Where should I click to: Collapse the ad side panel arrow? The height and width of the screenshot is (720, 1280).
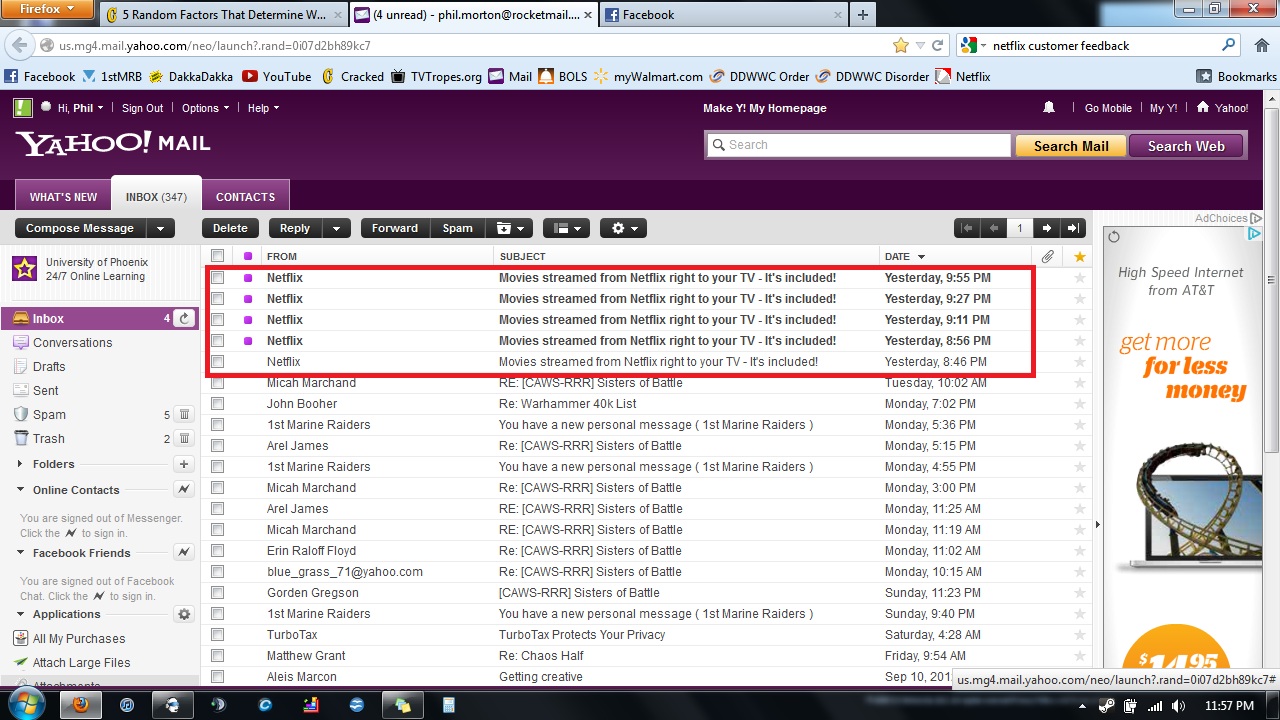(x=1097, y=524)
